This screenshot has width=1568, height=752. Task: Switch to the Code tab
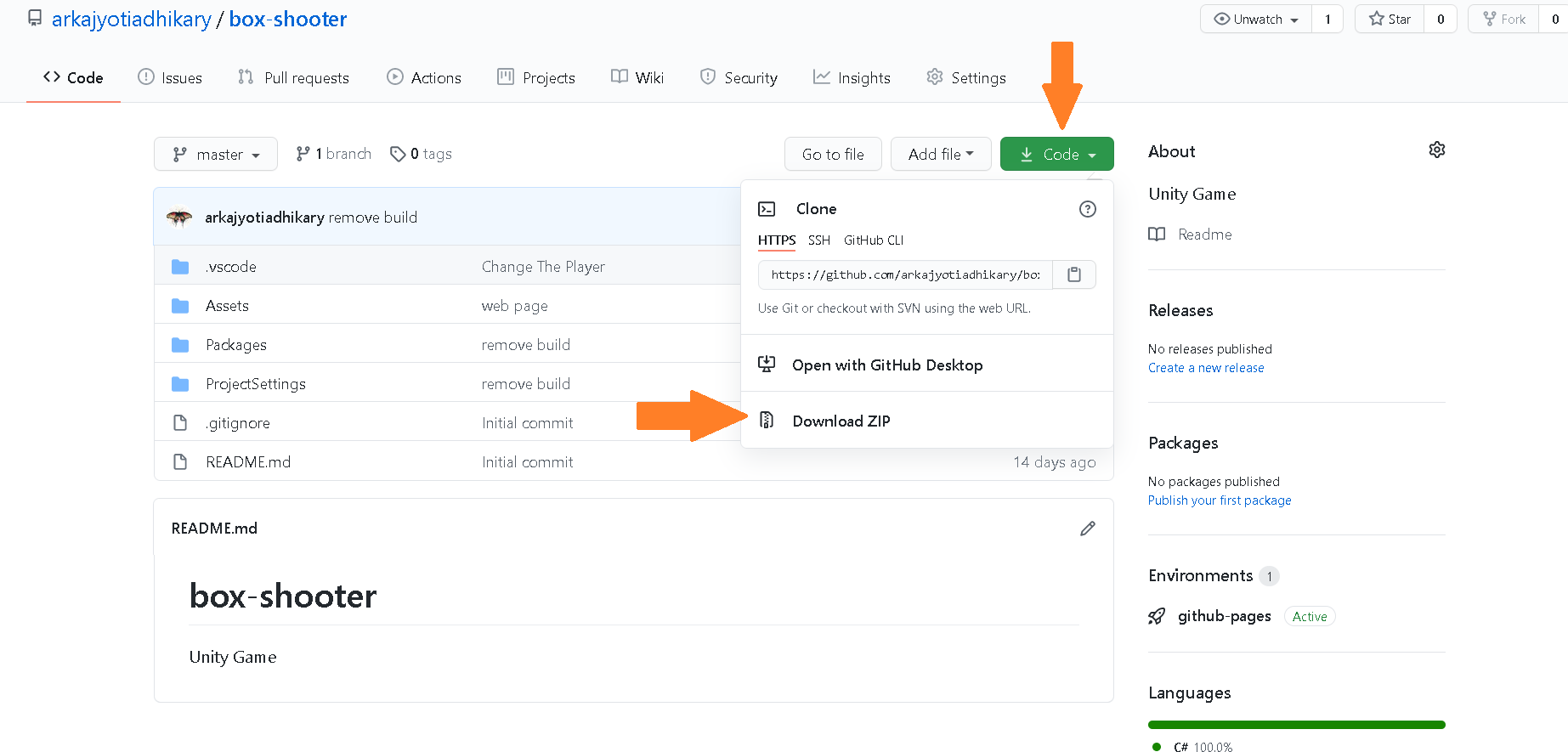coord(73,77)
